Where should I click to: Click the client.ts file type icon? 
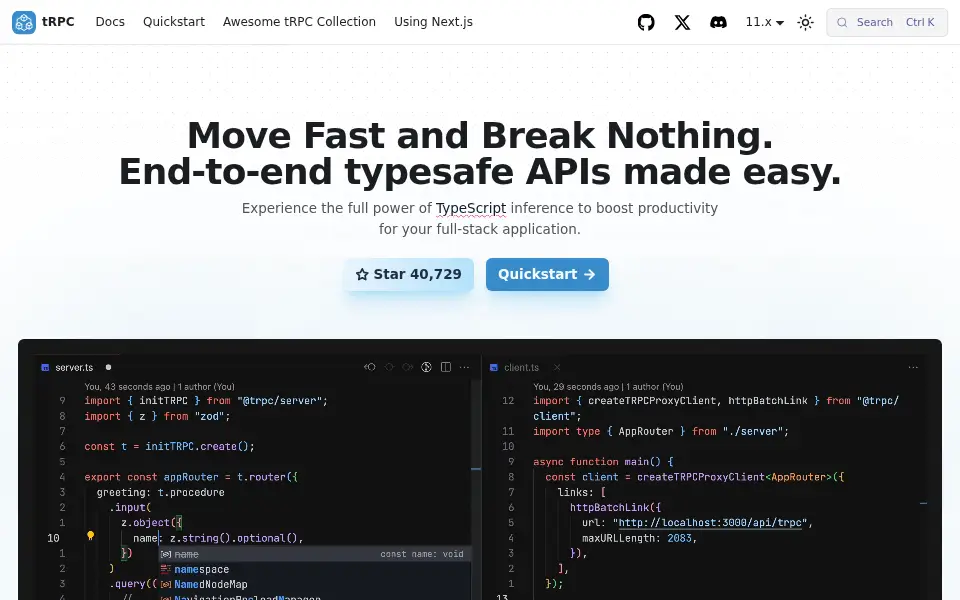[x=493, y=367]
